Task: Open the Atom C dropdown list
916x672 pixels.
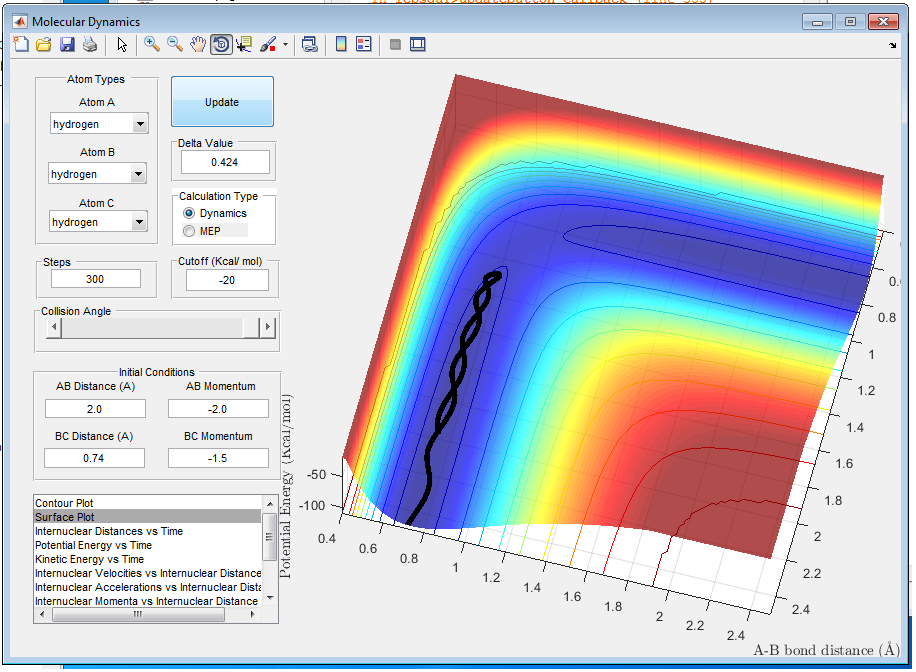Action: point(139,222)
